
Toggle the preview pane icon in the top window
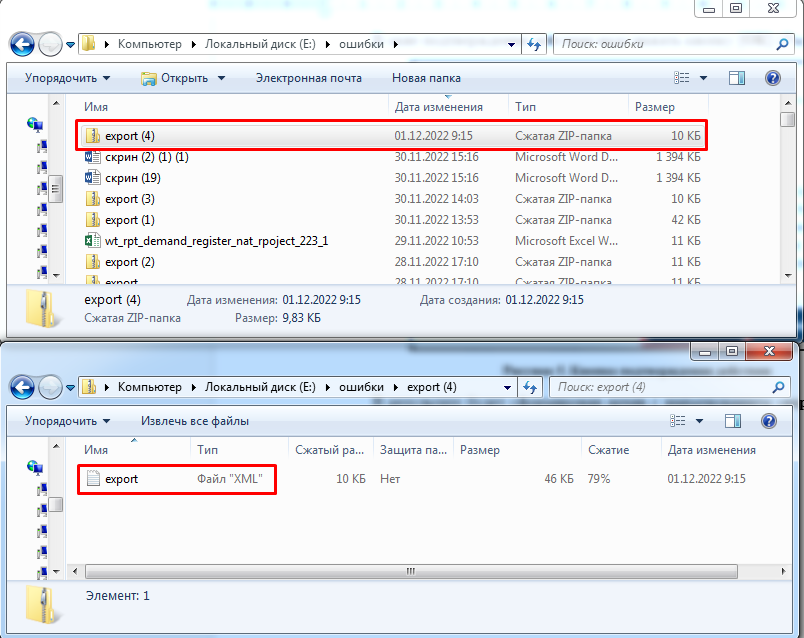tap(737, 78)
